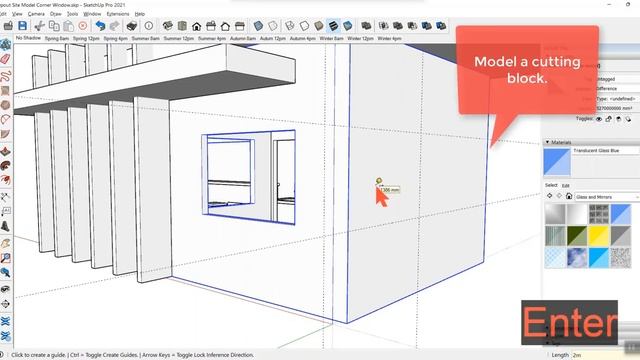
Task: Click the Translucent Glass Blue name field
Action: tap(606, 151)
